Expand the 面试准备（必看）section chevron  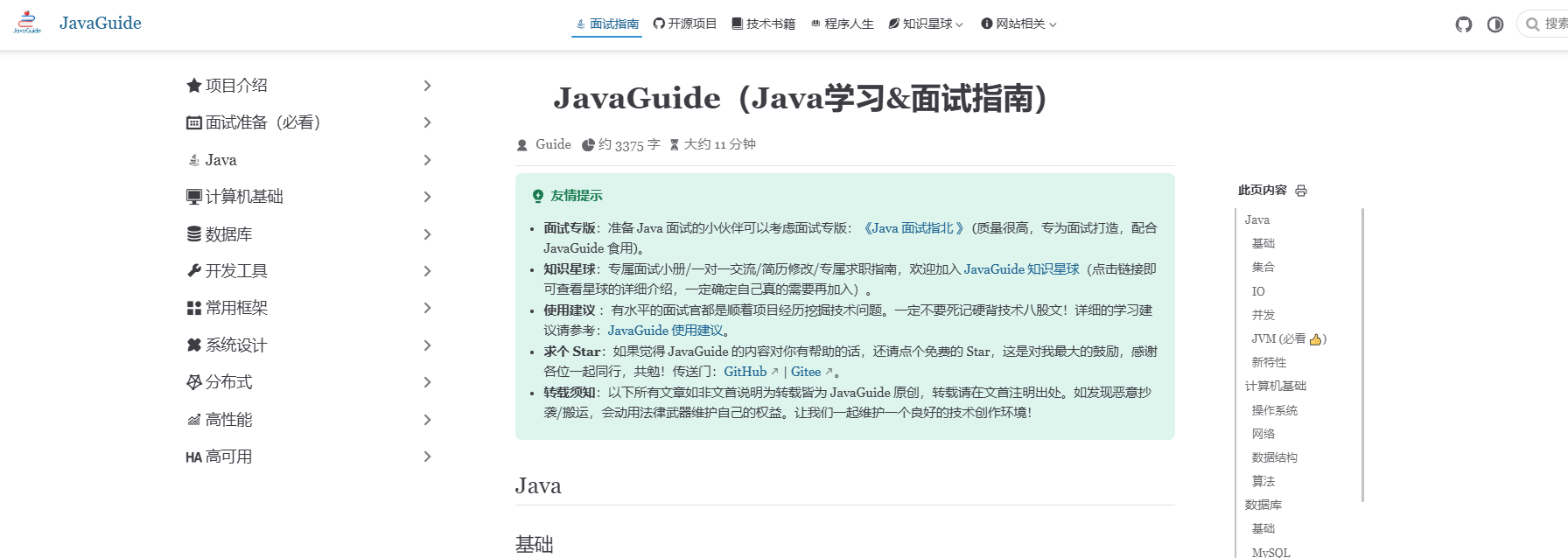click(x=427, y=122)
